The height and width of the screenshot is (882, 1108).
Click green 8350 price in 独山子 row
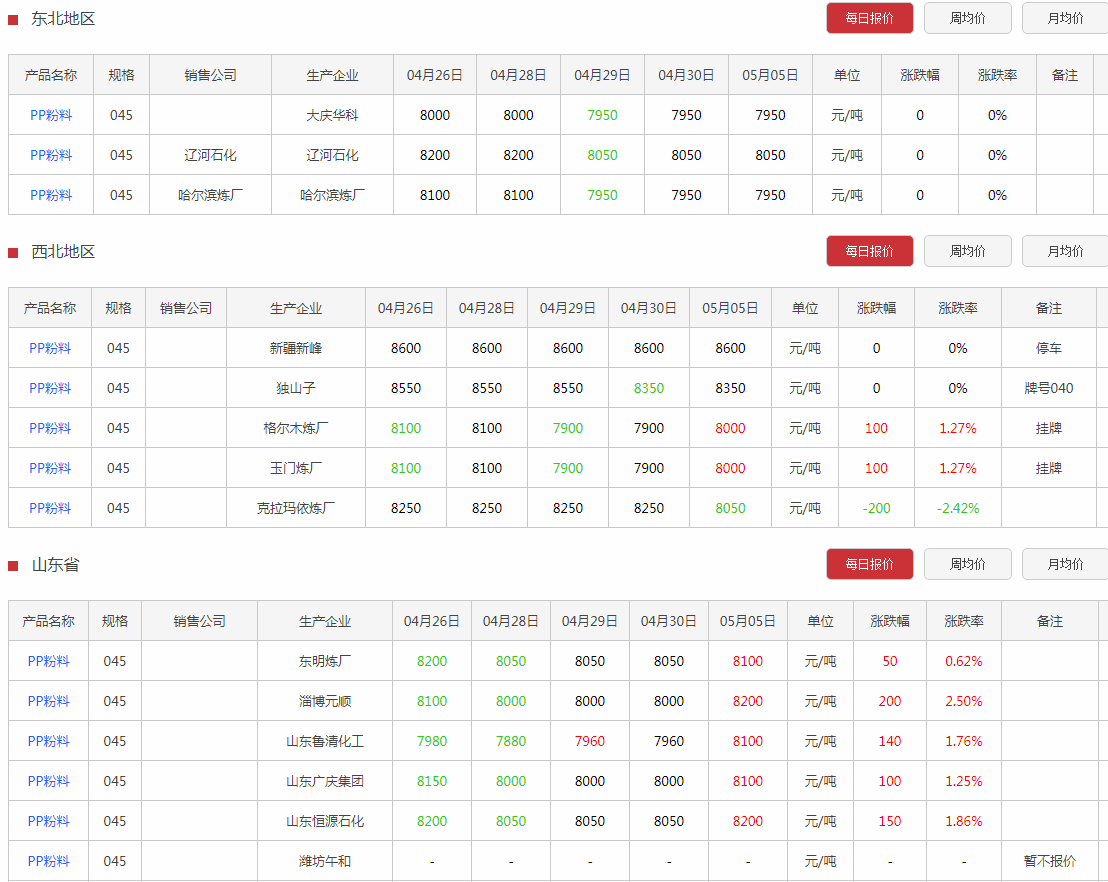649,388
